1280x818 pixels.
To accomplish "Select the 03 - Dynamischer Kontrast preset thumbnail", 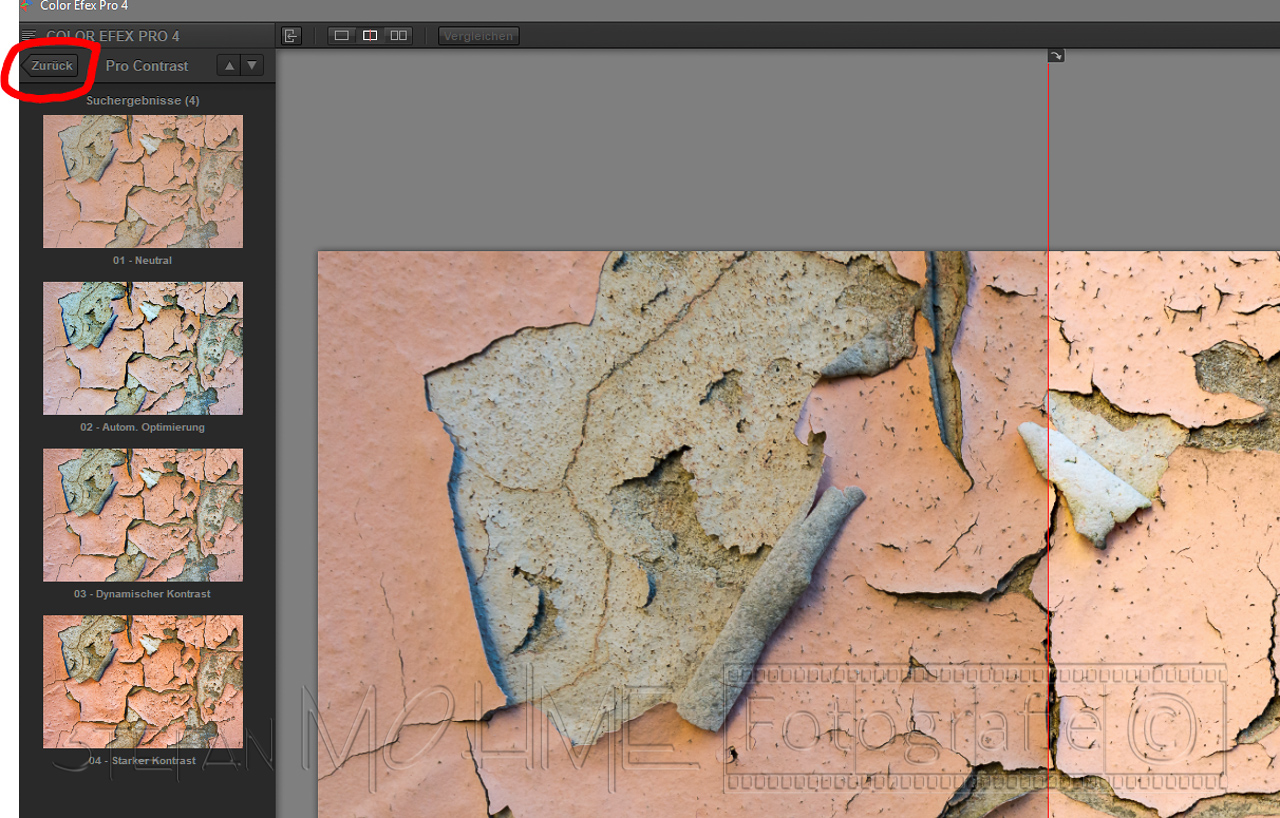I will tap(143, 515).
